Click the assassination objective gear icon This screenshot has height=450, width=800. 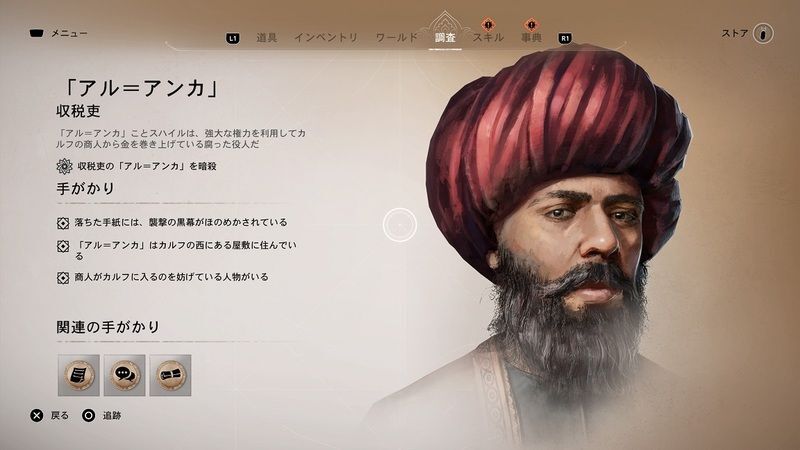point(64,166)
